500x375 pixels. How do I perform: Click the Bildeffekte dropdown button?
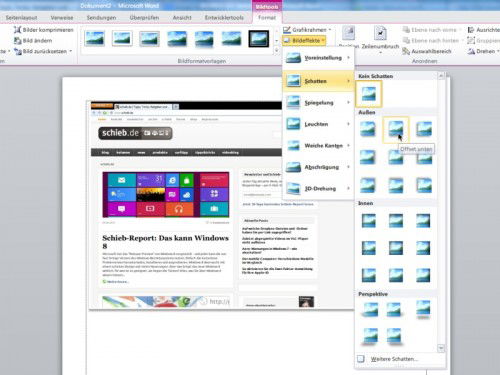coord(304,41)
